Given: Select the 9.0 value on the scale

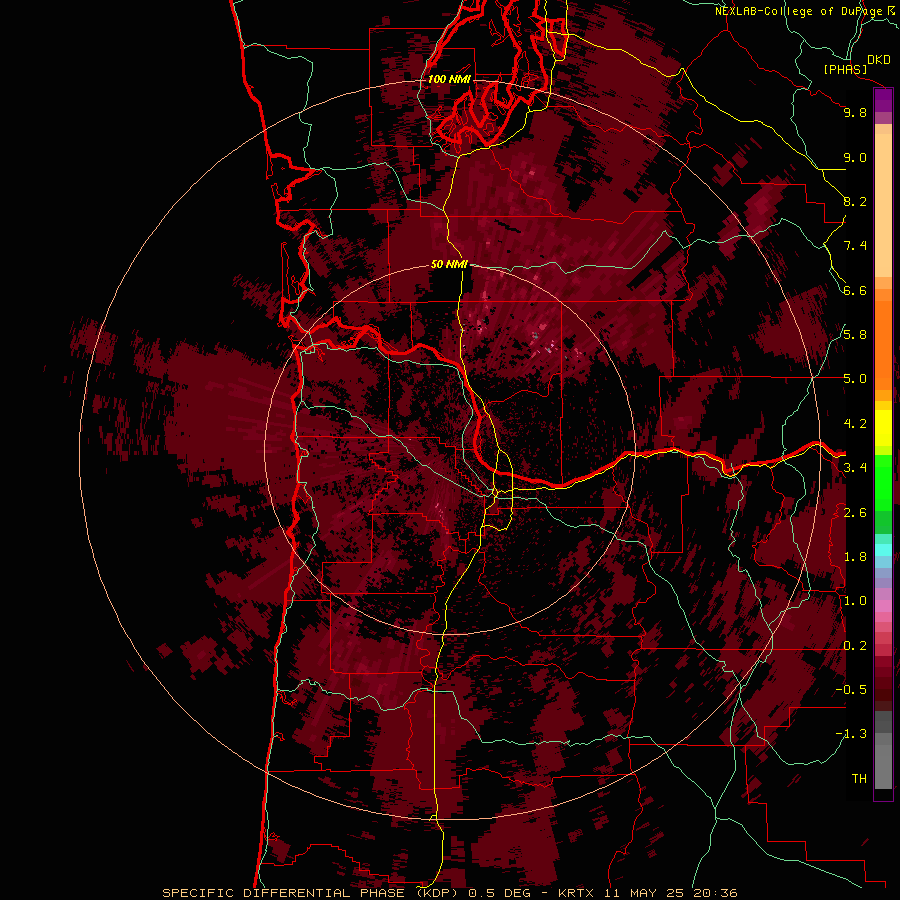Looking at the screenshot, I should [x=855, y=157].
